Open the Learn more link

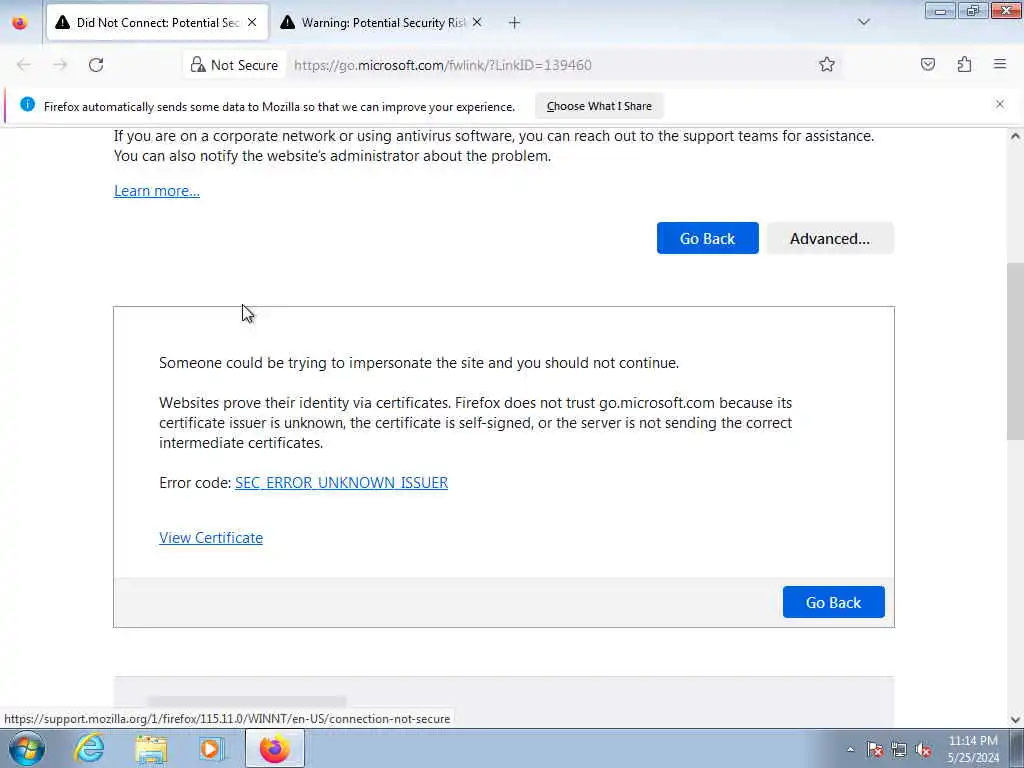point(157,191)
